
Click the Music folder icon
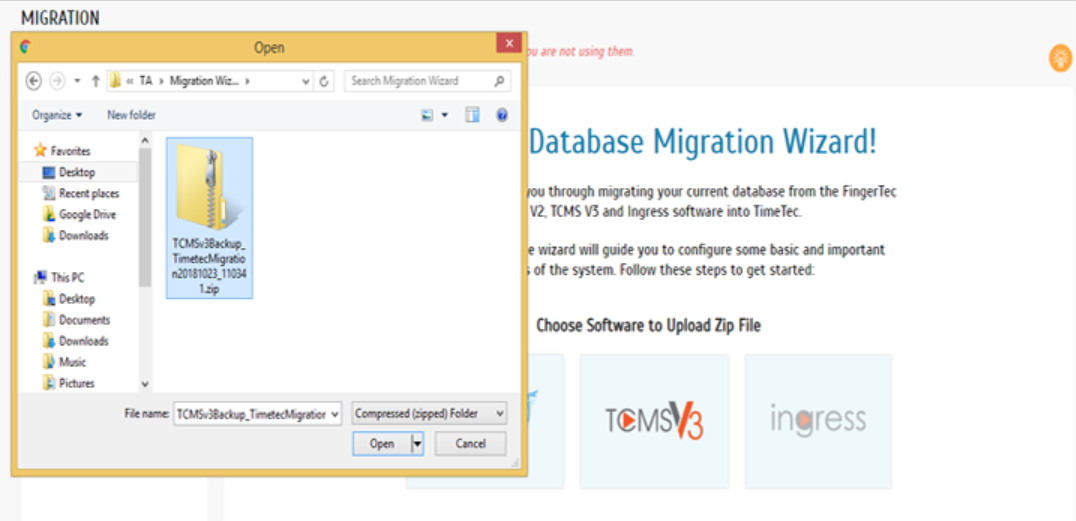pos(49,362)
